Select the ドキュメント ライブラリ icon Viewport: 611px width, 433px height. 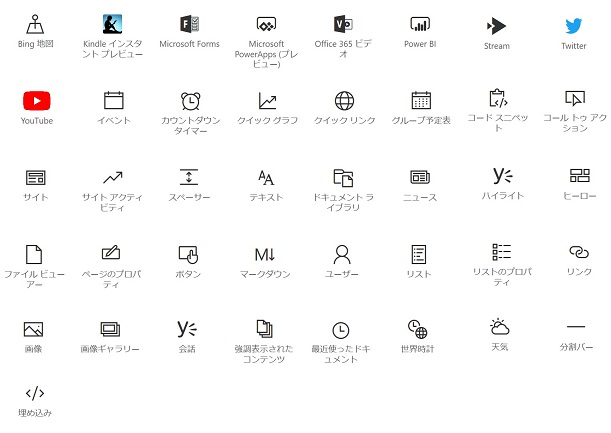pyautogui.click(x=343, y=178)
